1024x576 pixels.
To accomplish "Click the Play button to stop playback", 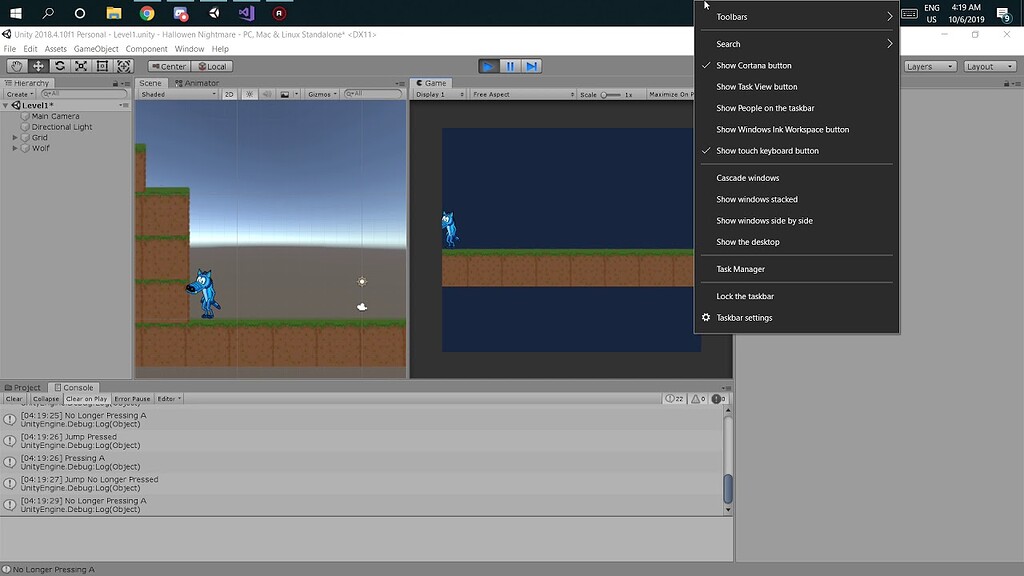I will tap(487, 66).
